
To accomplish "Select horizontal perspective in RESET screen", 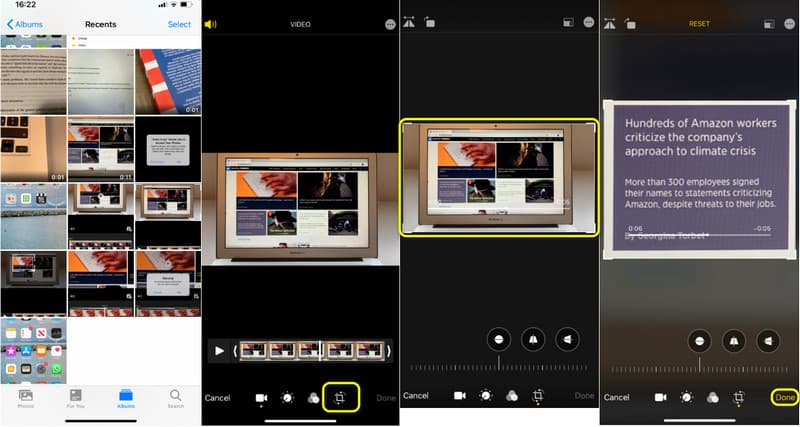I will click(x=768, y=341).
